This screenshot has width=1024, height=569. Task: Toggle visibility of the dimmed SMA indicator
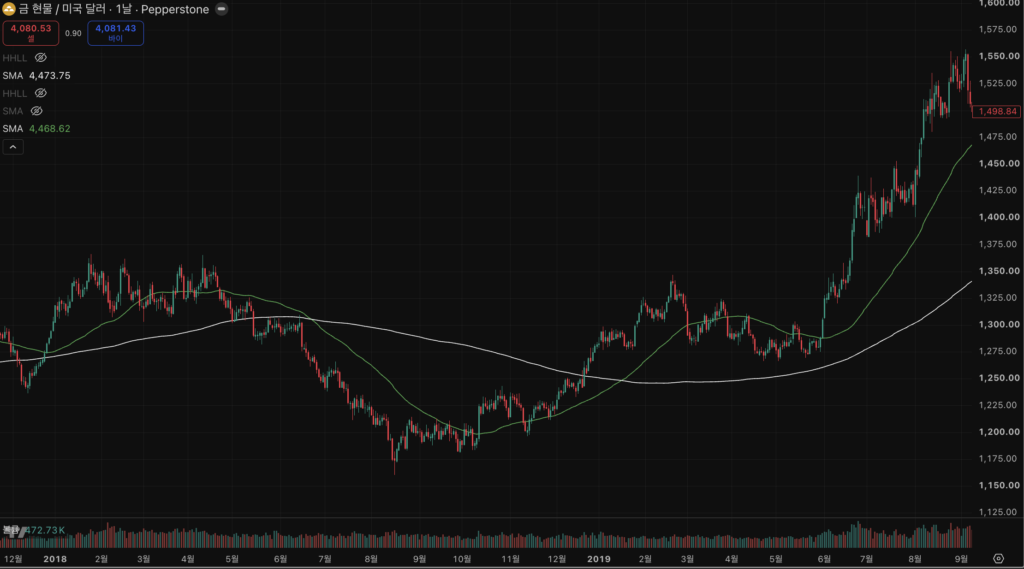(x=37, y=111)
